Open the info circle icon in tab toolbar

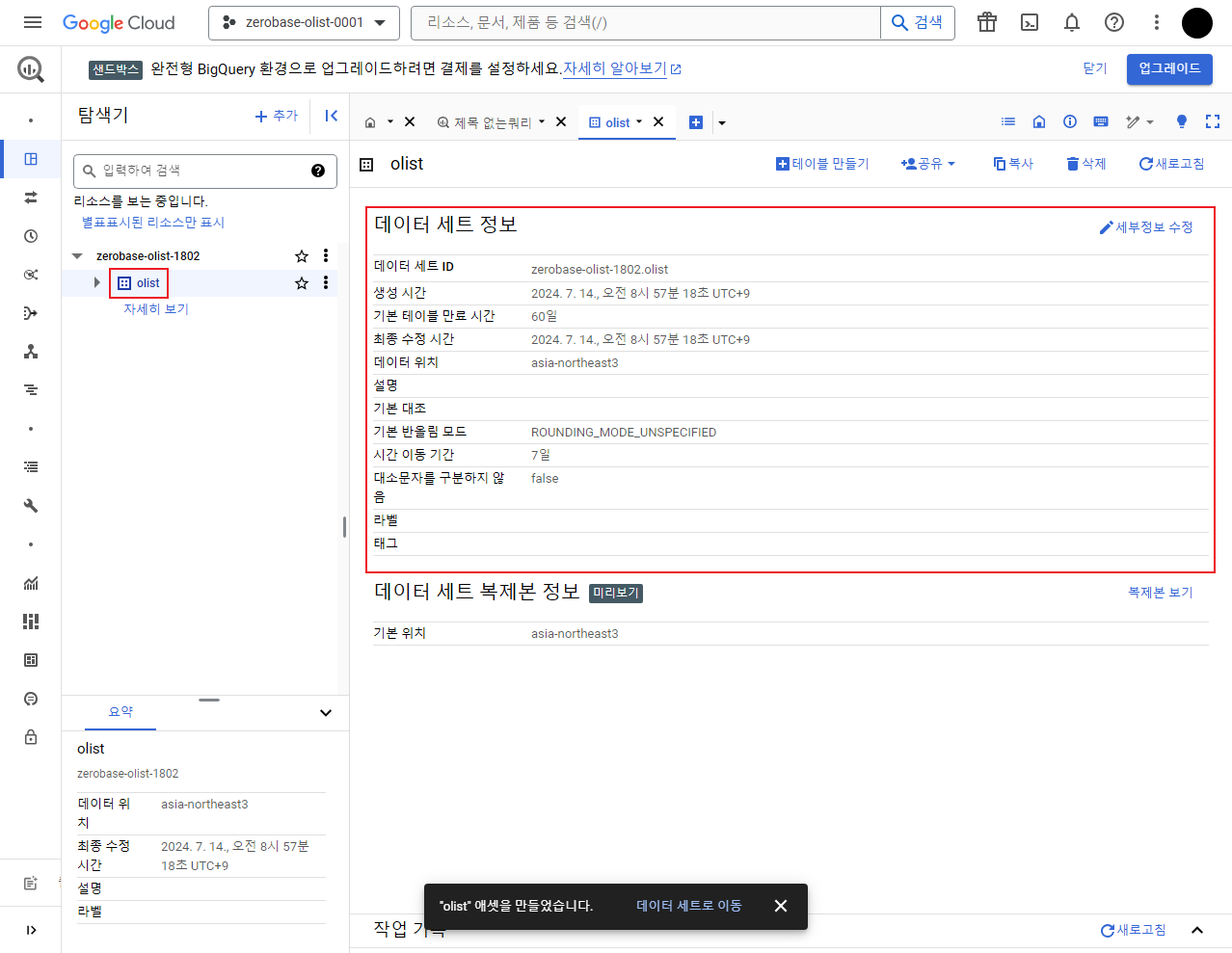click(x=1070, y=121)
